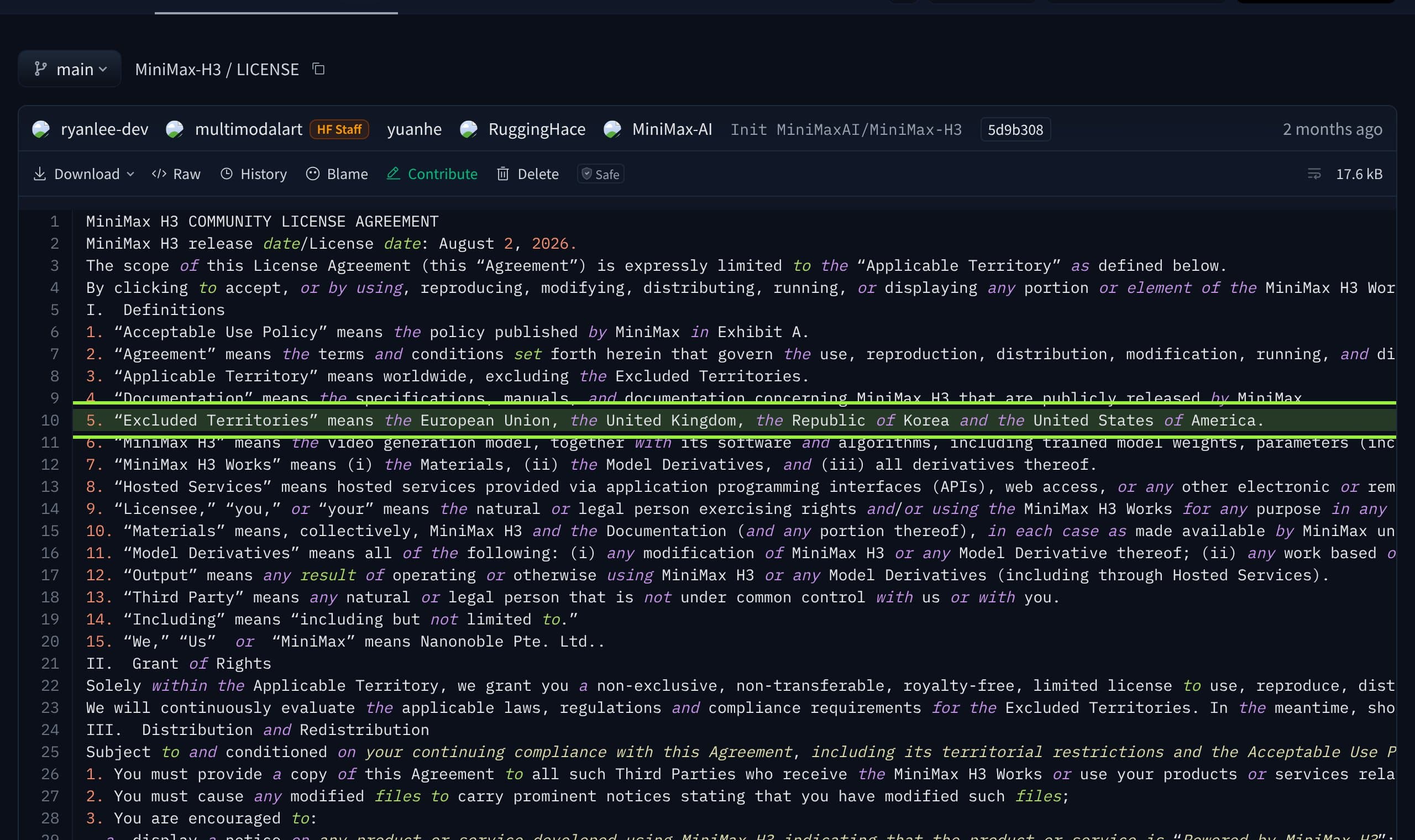Click the multimodalart avatar icon
The width and height of the screenshot is (1415, 840).
point(174,129)
